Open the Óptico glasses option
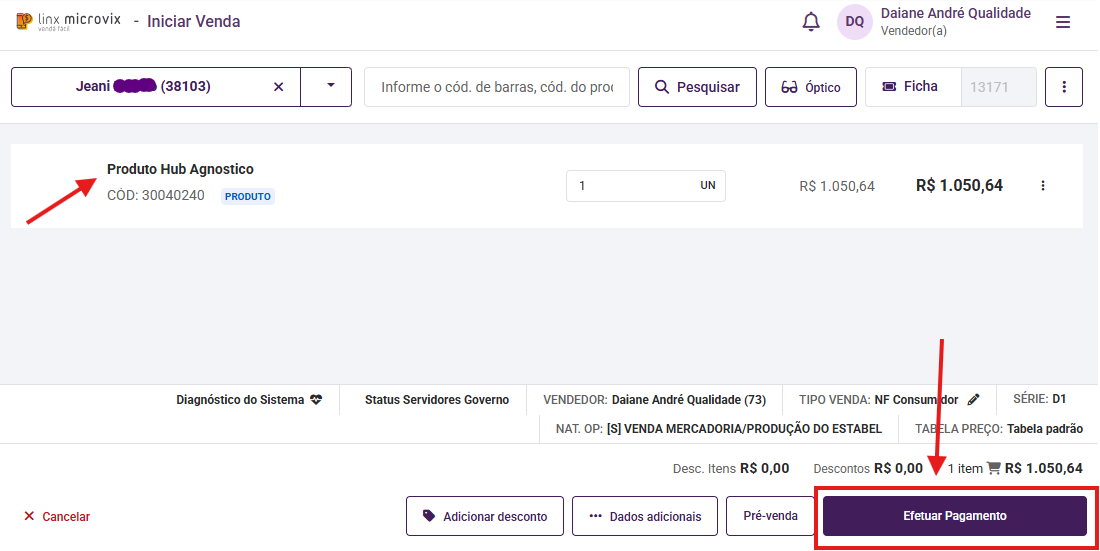The height and width of the screenshot is (551, 1100). coord(811,87)
